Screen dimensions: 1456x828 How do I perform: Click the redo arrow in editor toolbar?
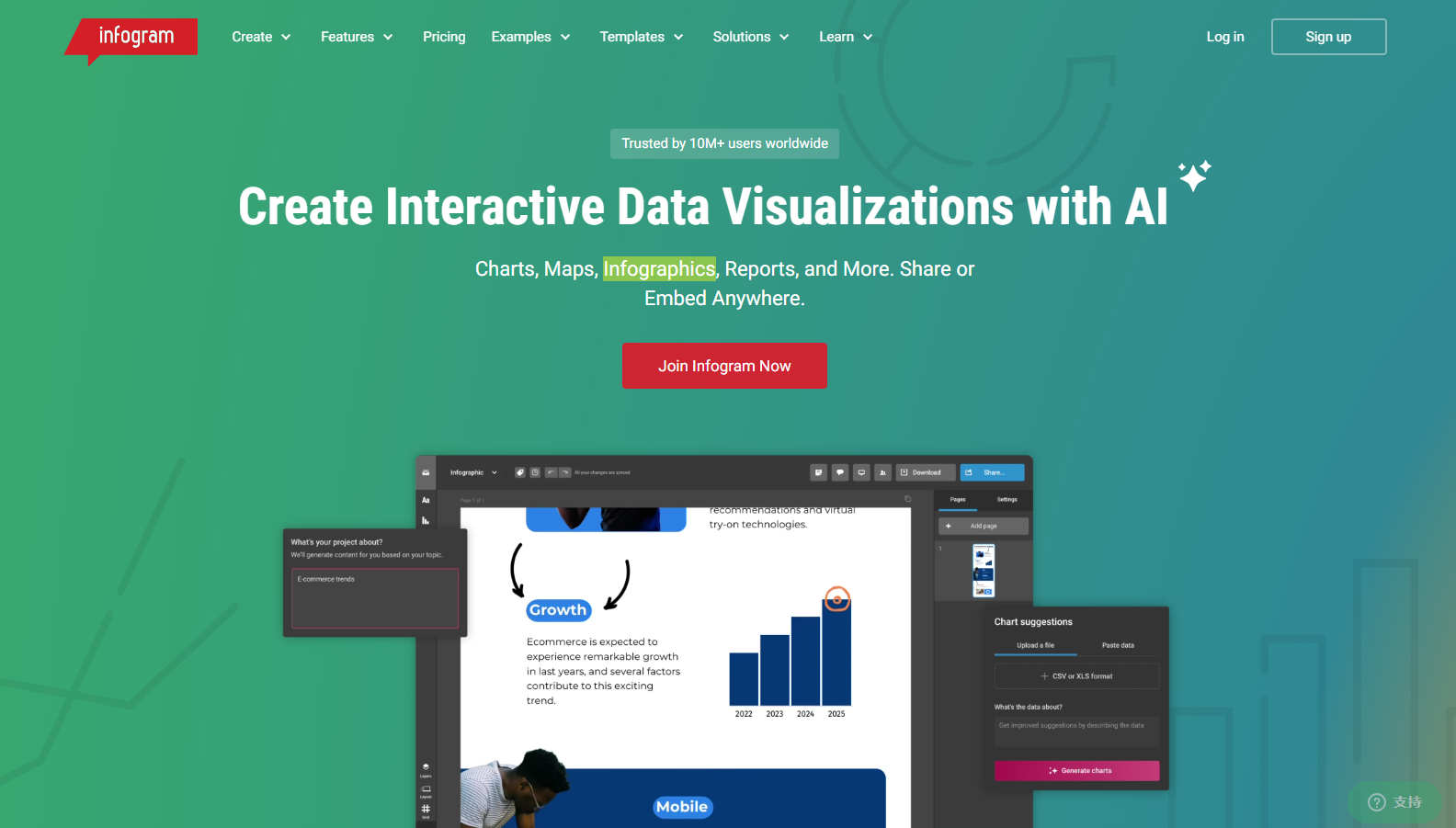[565, 472]
